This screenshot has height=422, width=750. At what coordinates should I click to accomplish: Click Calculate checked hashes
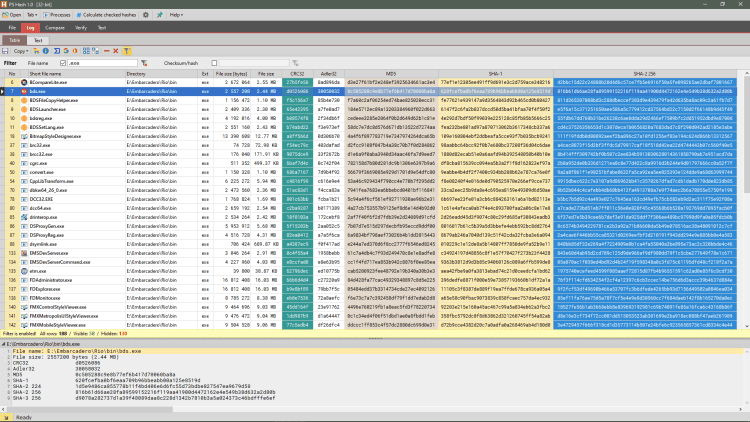106,15
